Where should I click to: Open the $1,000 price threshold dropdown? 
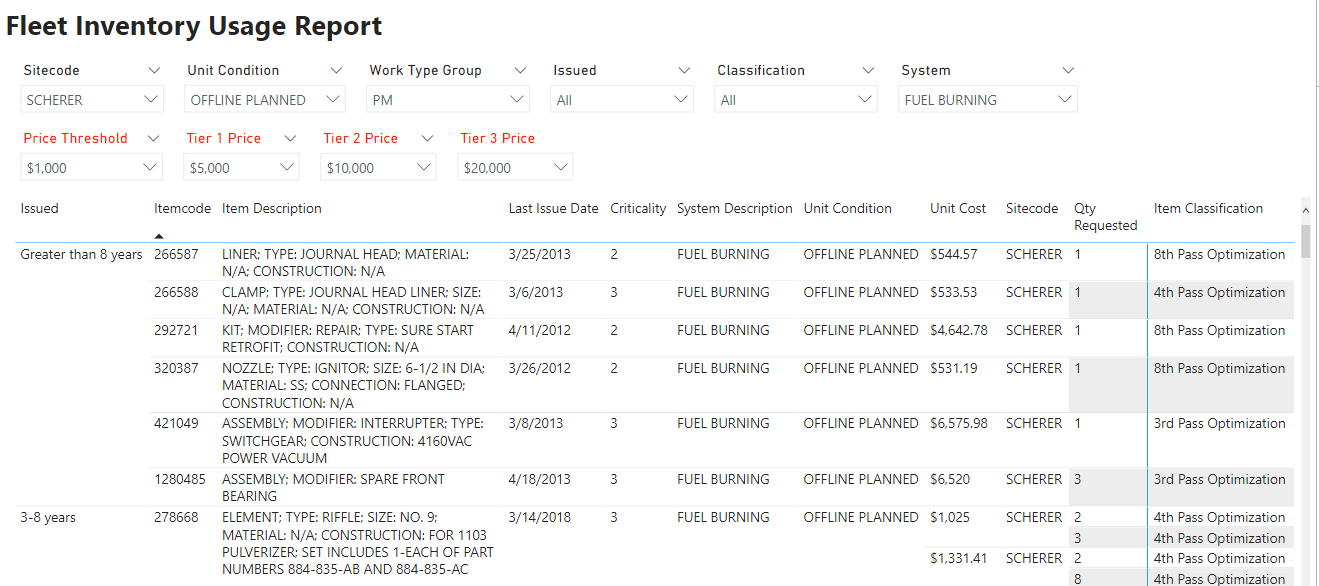tap(92, 167)
